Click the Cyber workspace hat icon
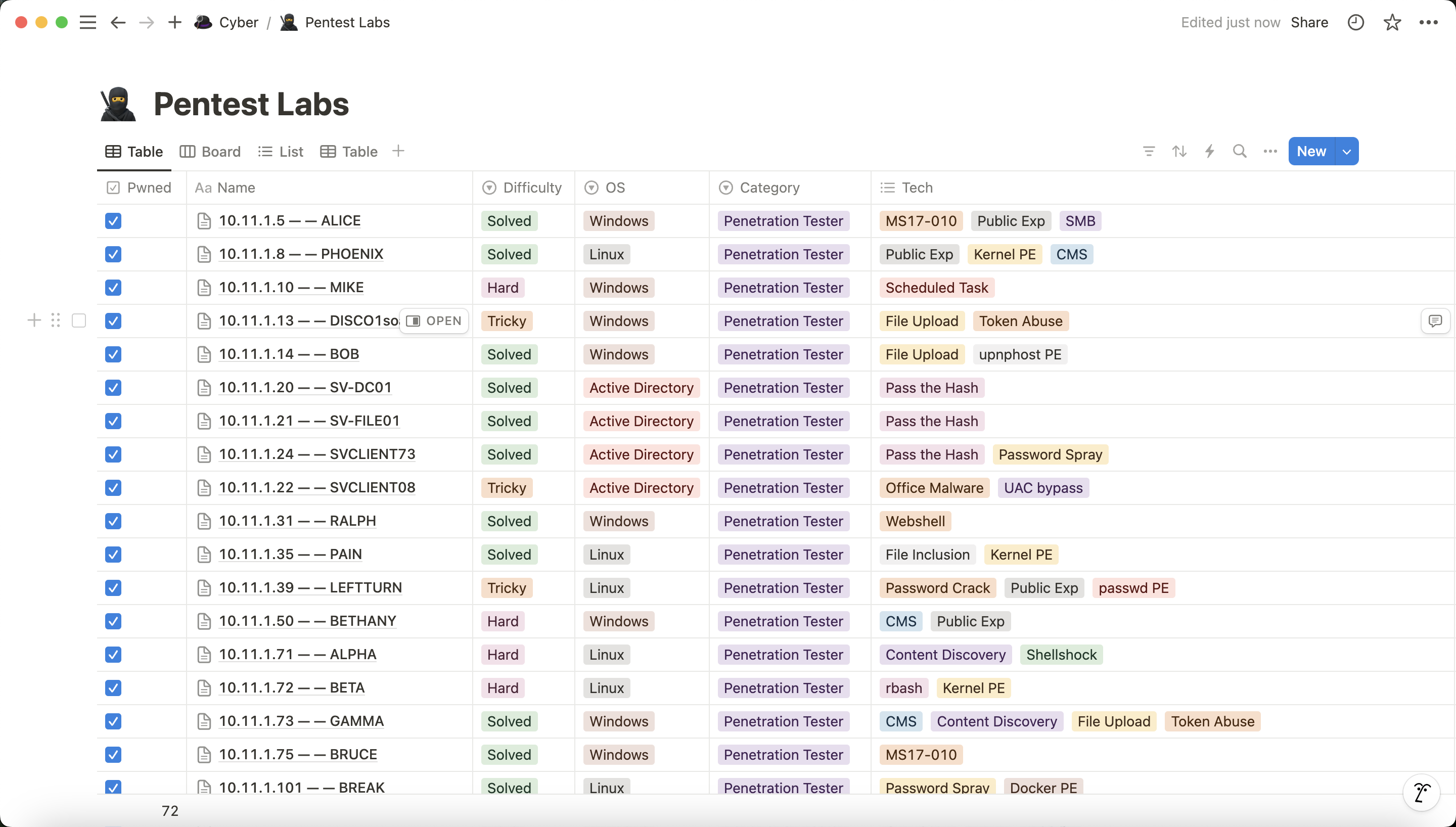 pos(203,22)
